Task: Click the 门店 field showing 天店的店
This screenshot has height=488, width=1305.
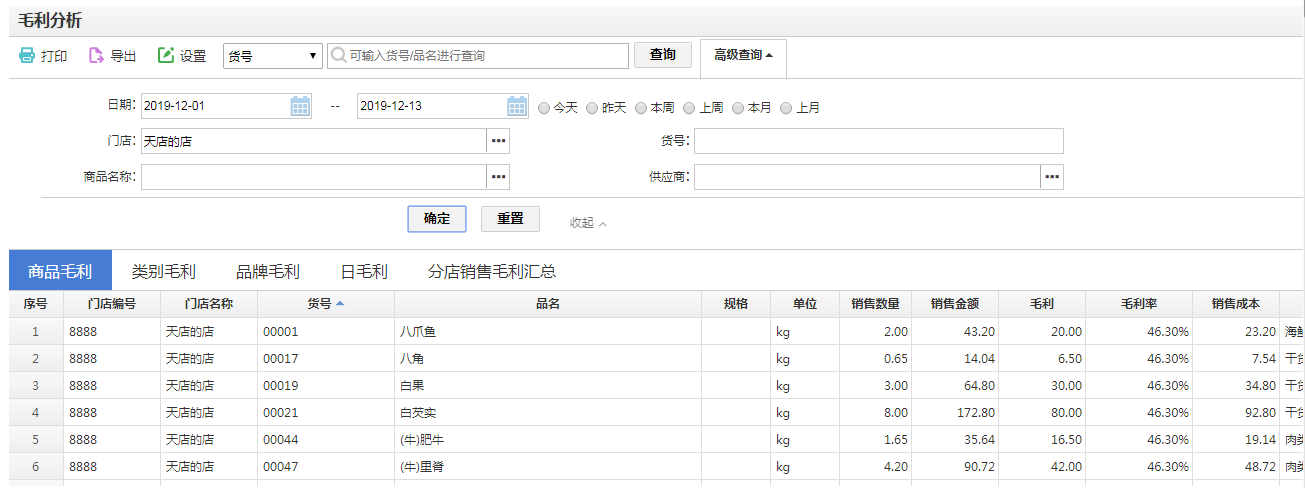Action: pos(313,141)
